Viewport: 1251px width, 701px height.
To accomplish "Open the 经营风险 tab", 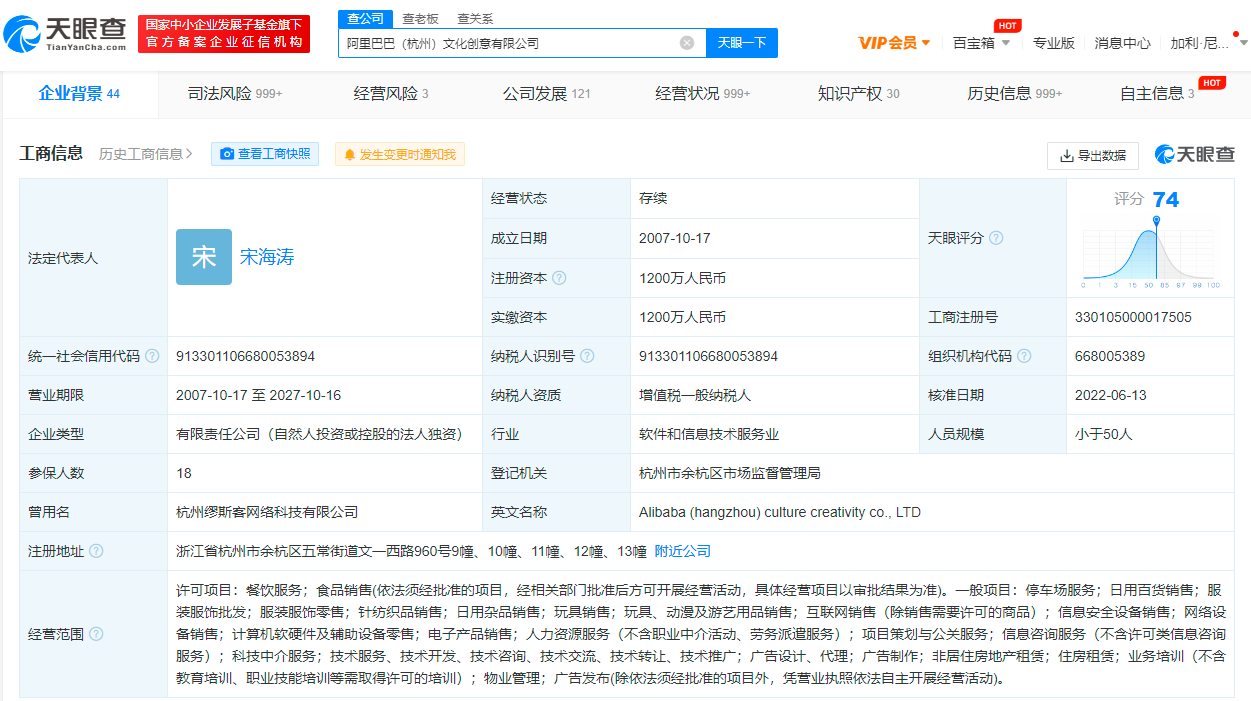I will click(391, 94).
